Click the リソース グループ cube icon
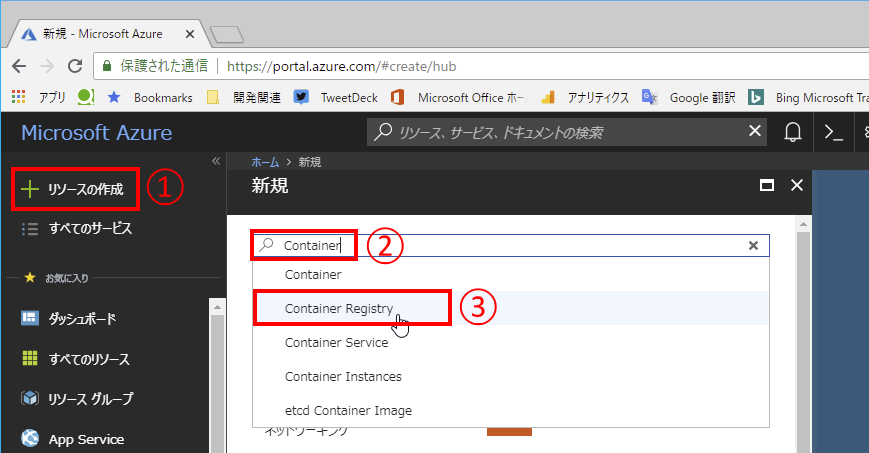This screenshot has width=869, height=453. [29, 398]
